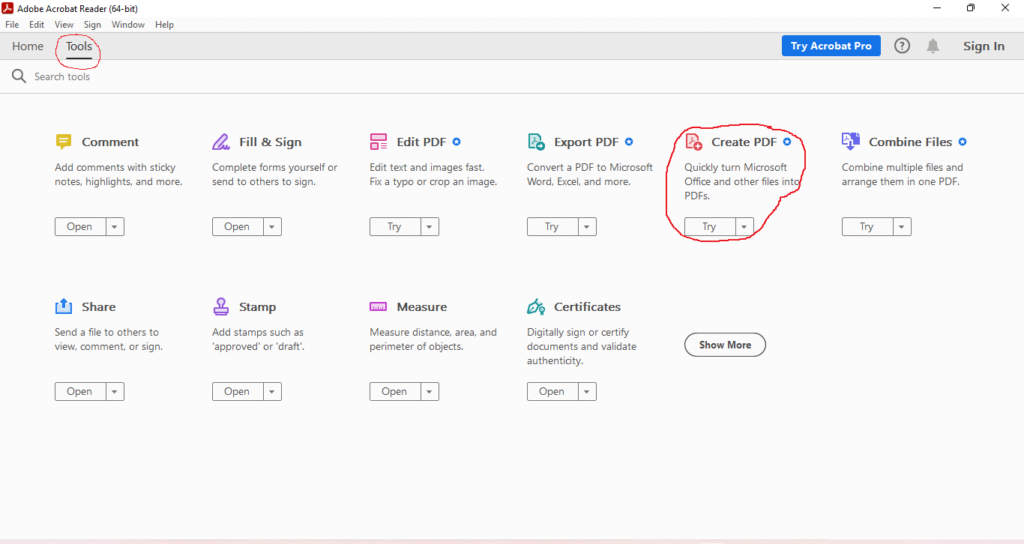Expand the Export PDF Try dropdown arrow
Image resolution: width=1024 pixels, height=544 pixels.
(587, 227)
